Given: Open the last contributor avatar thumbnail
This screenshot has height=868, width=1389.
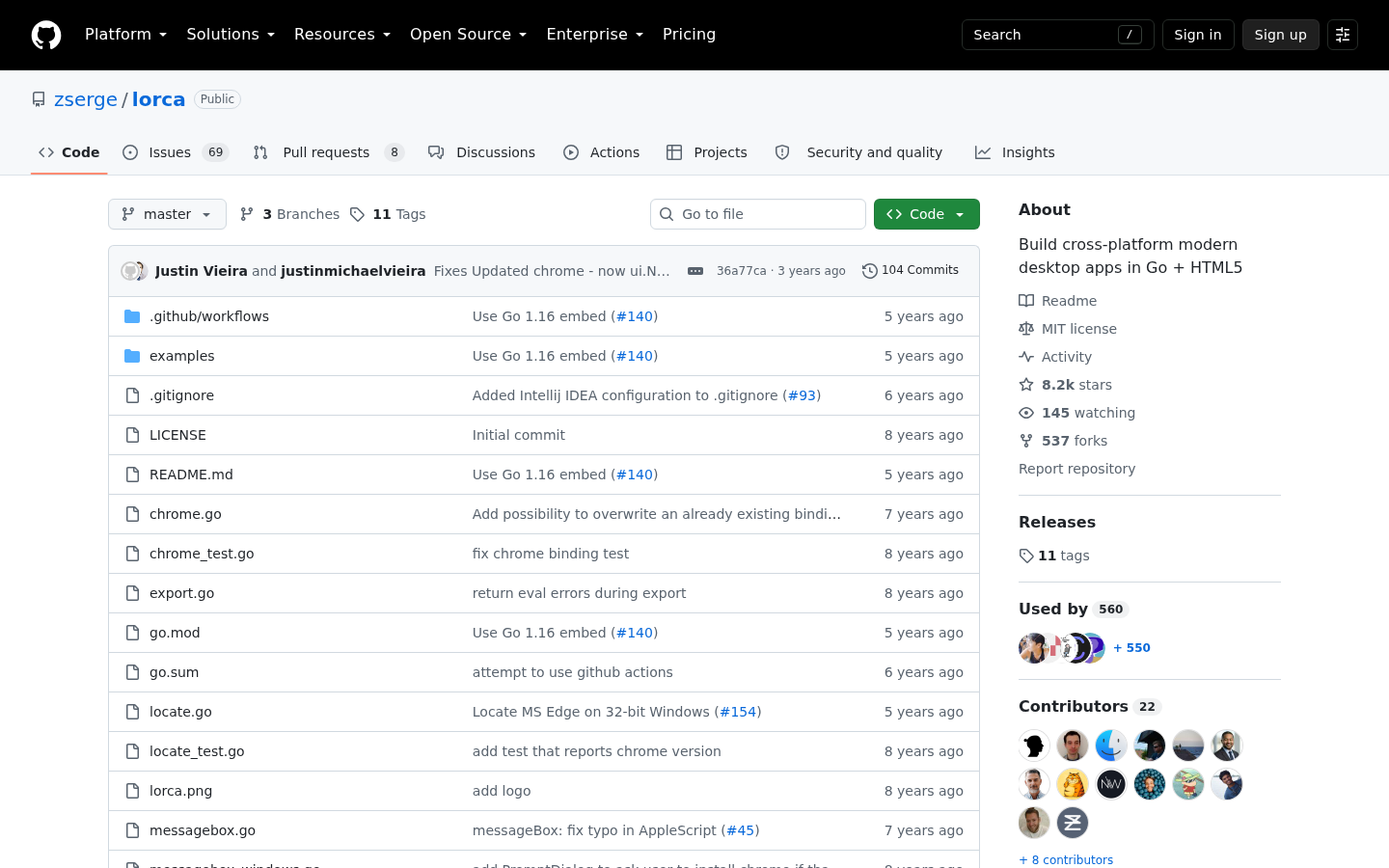Looking at the screenshot, I should click(x=1073, y=823).
